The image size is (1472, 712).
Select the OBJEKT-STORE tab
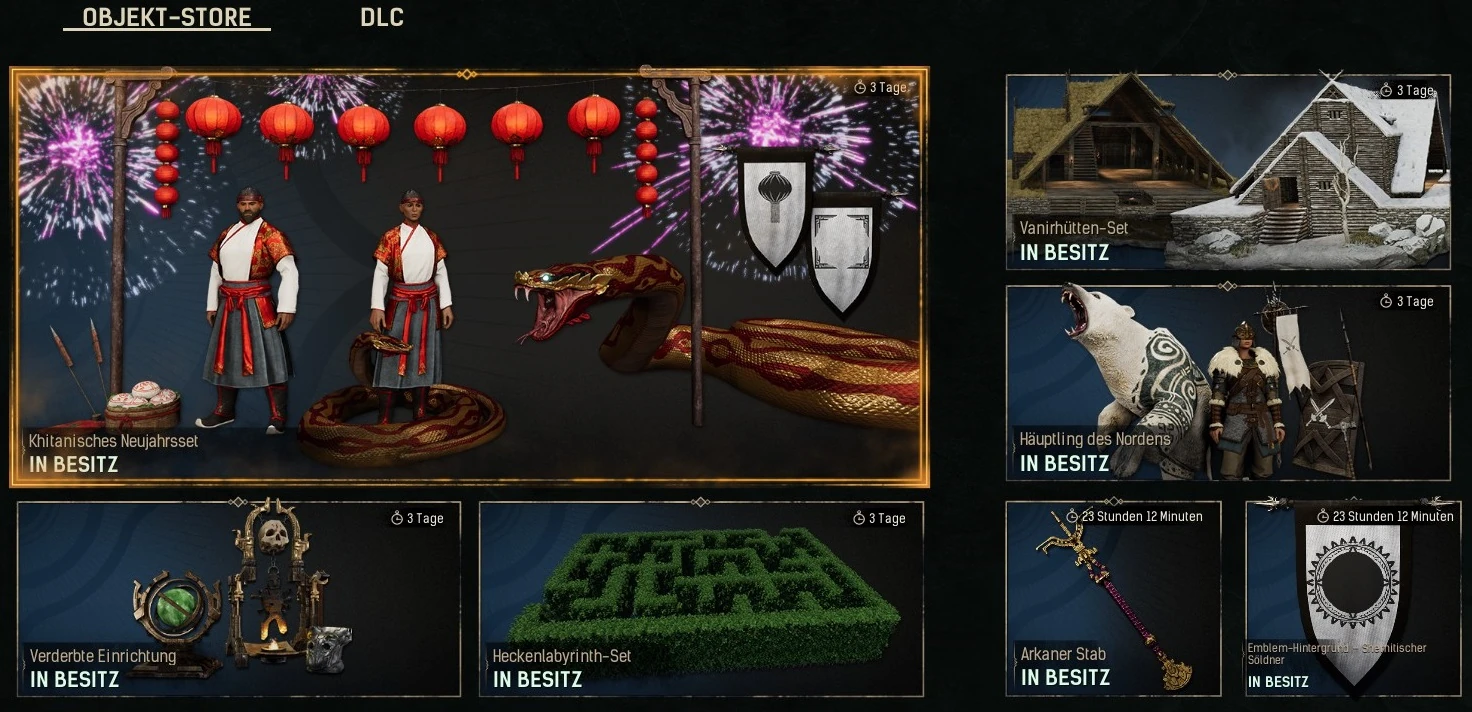tap(167, 17)
